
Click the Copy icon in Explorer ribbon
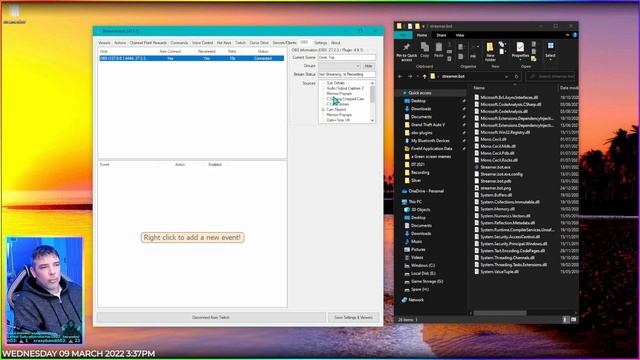point(424,50)
